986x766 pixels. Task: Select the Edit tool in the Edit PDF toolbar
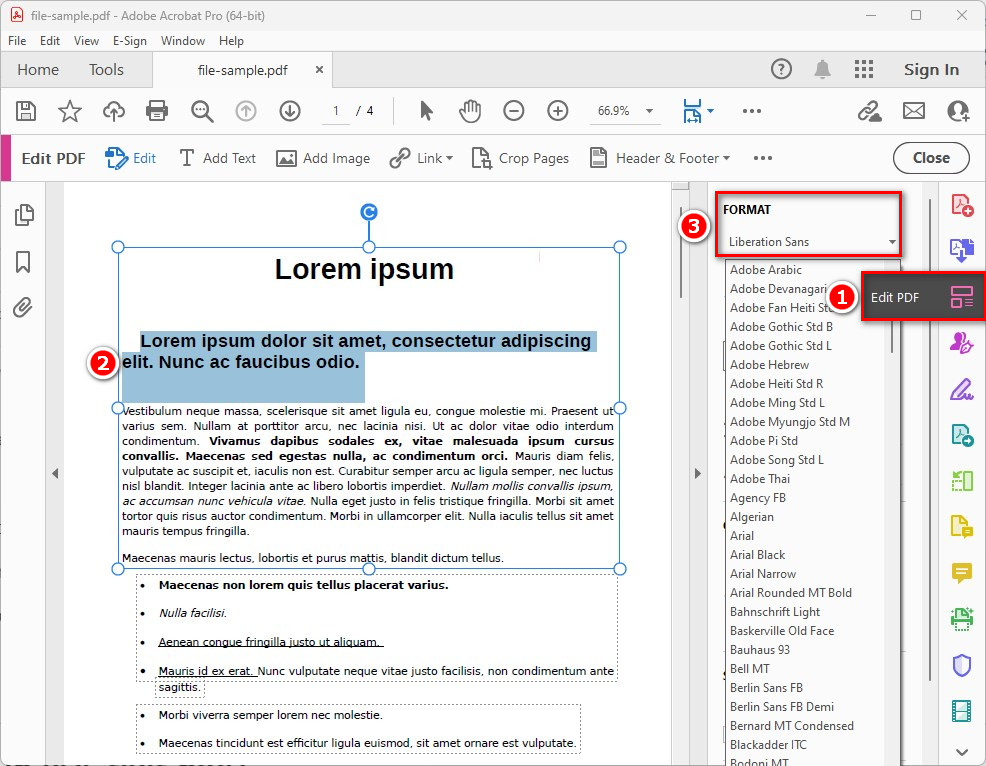pyautogui.click(x=131, y=157)
